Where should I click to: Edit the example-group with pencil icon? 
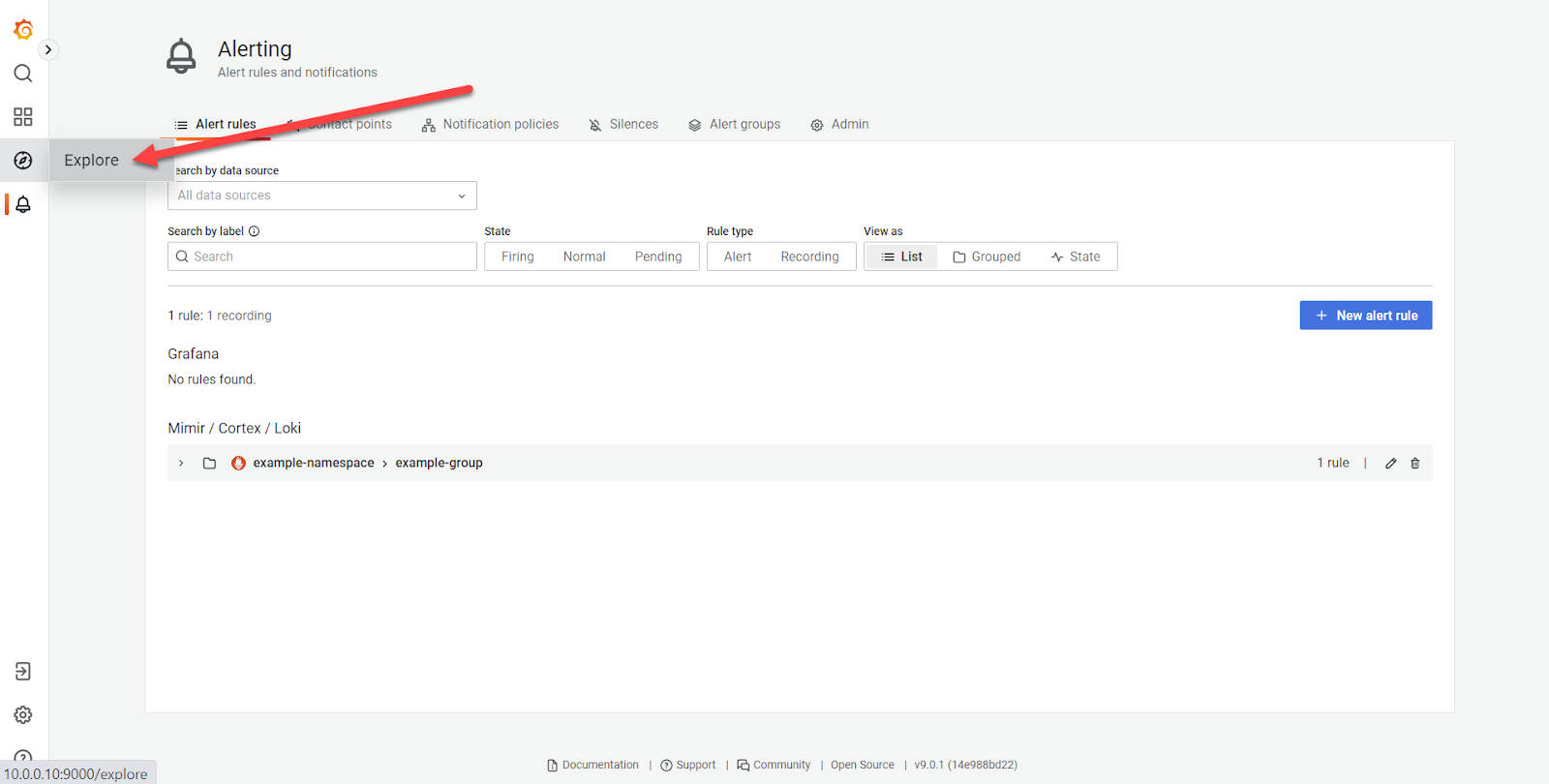(x=1390, y=464)
